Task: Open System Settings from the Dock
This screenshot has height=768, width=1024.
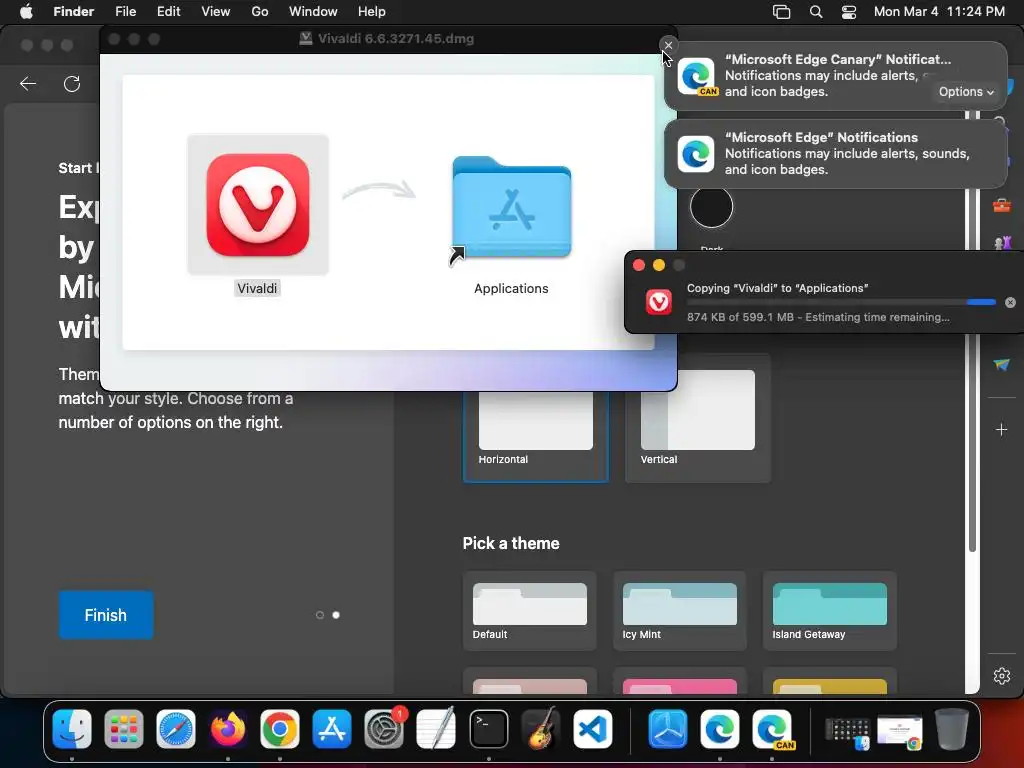Action: 384,729
